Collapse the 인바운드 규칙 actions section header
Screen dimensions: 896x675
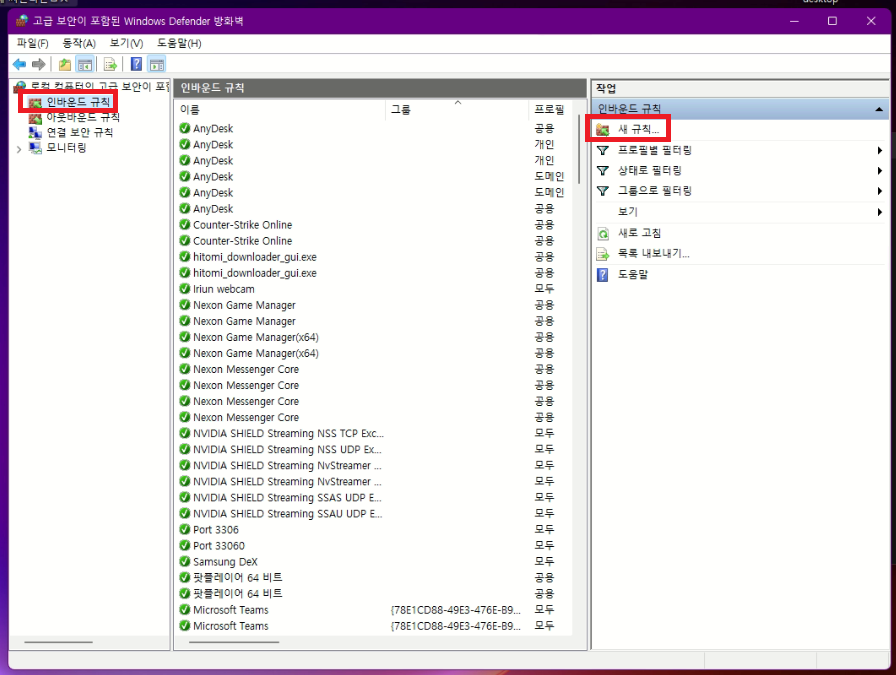click(739, 109)
